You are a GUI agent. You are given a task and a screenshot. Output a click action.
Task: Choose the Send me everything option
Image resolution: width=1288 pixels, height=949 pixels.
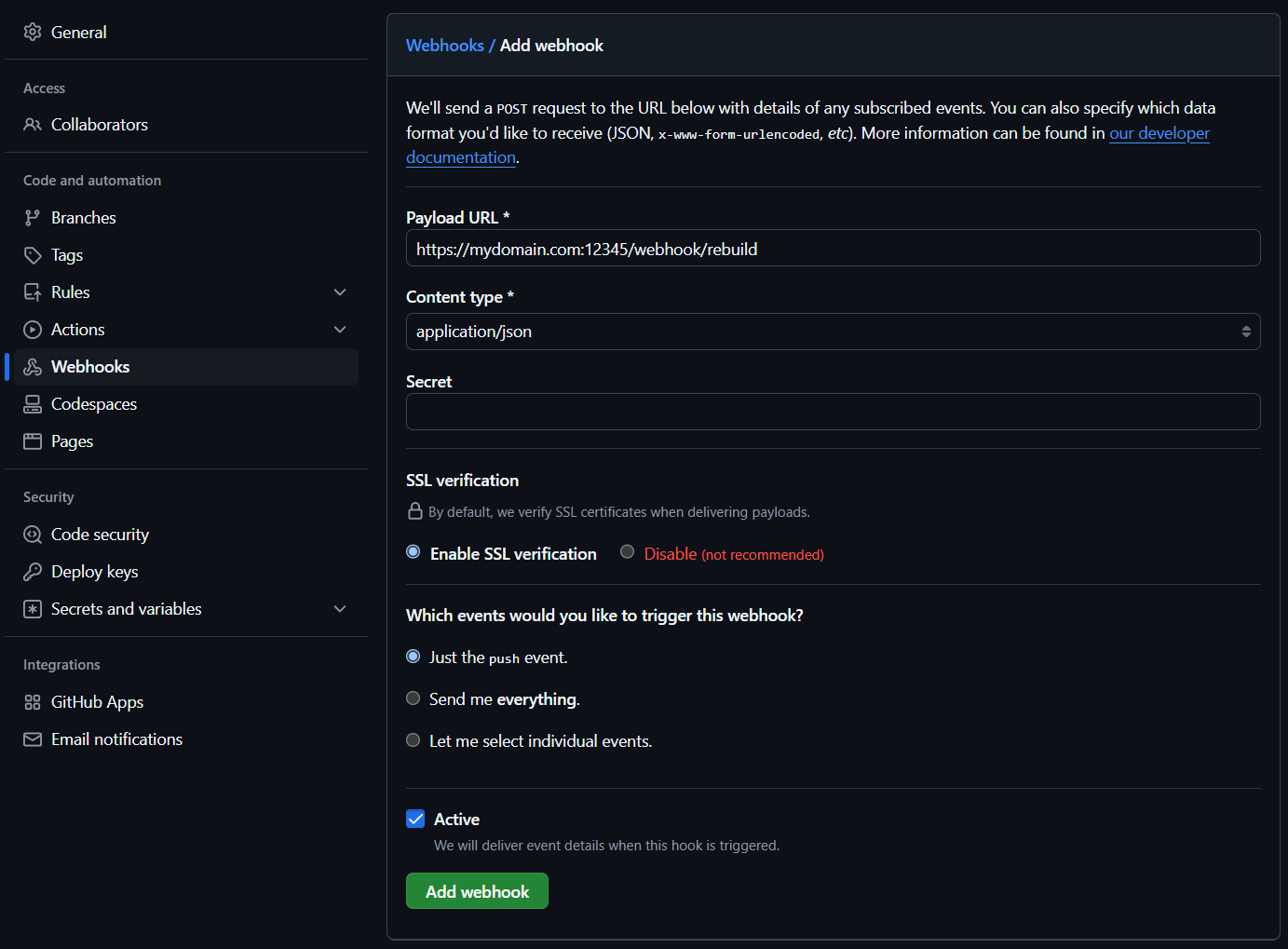click(x=414, y=698)
